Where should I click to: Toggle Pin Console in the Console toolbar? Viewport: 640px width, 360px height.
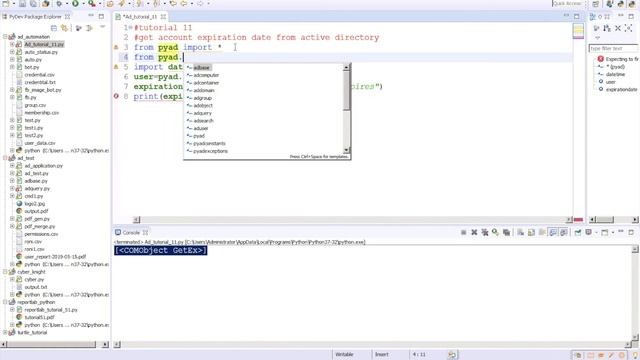[x=578, y=232]
